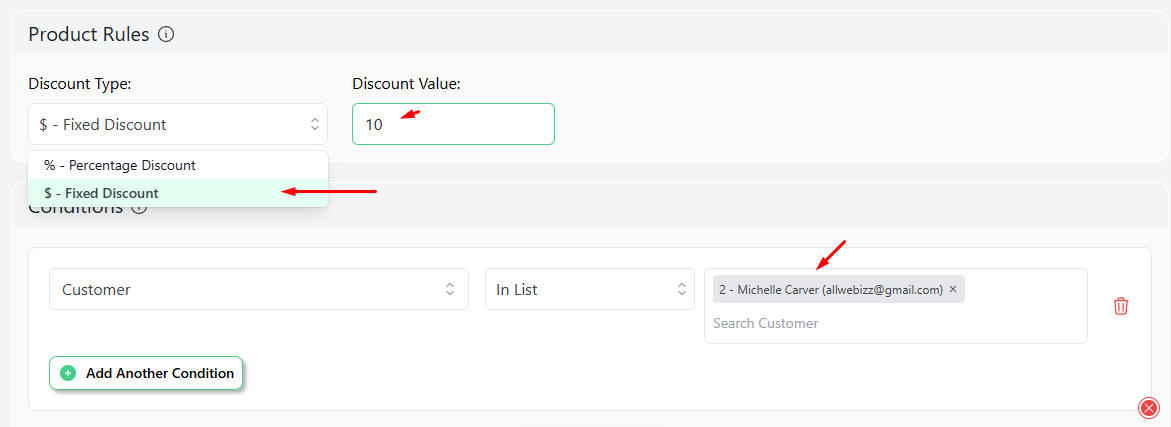Click chevron arrows on In List dropdown
The height and width of the screenshot is (427, 1171).
coord(681,289)
